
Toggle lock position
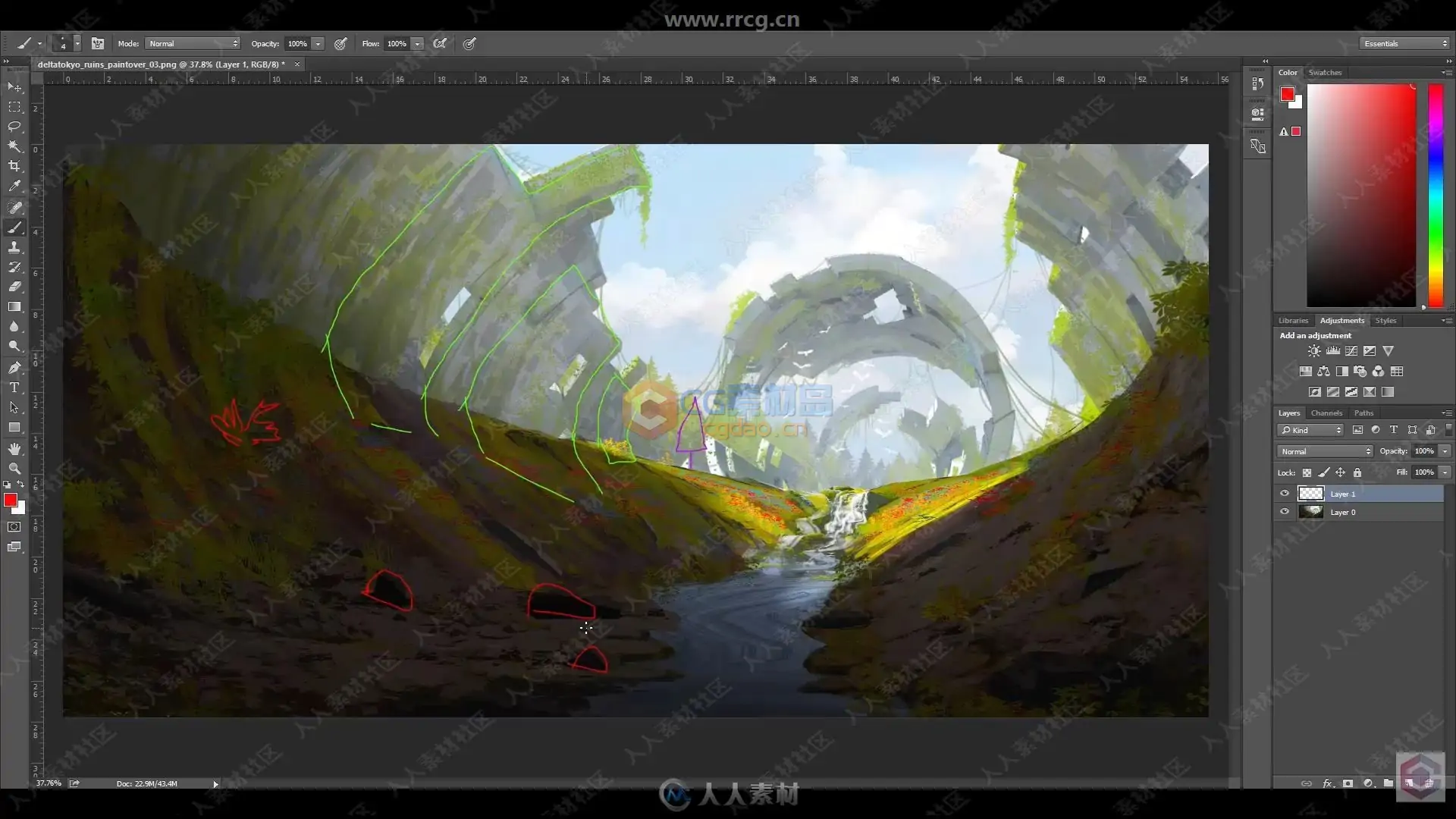point(1340,472)
